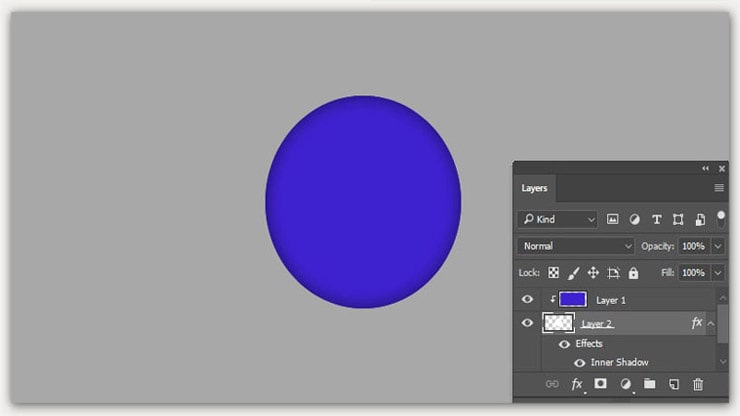Click the Opacity label
Image resolution: width=740 pixels, height=416 pixels.
coord(657,246)
